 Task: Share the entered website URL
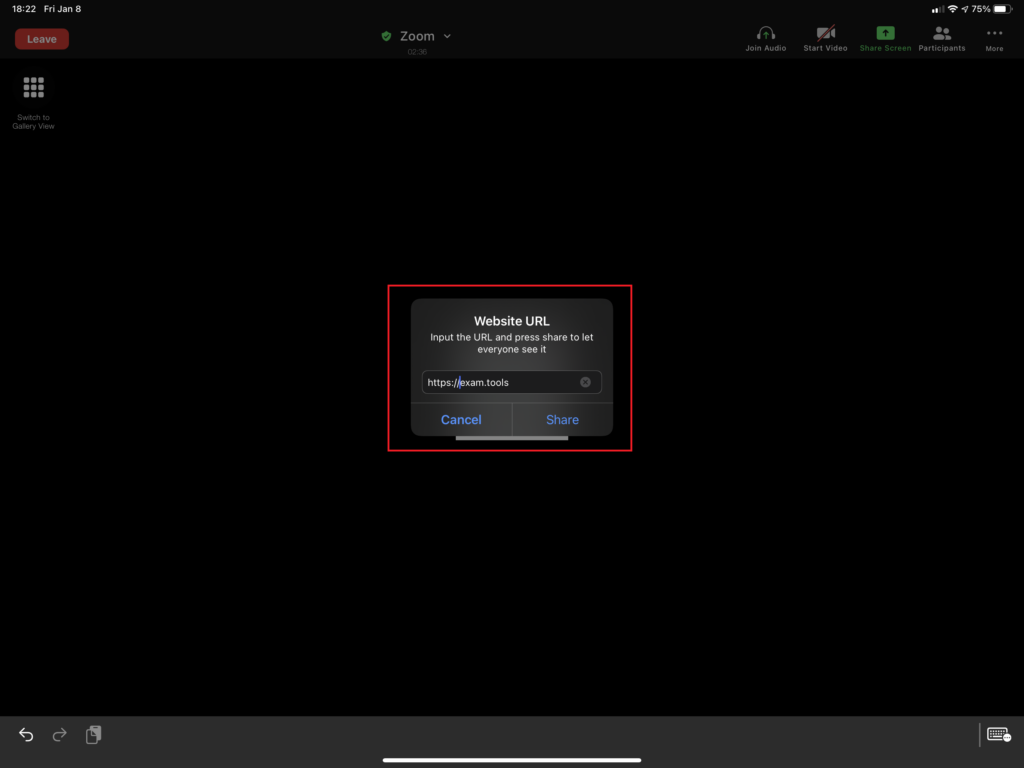pyautogui.click(x=562, y=419)
